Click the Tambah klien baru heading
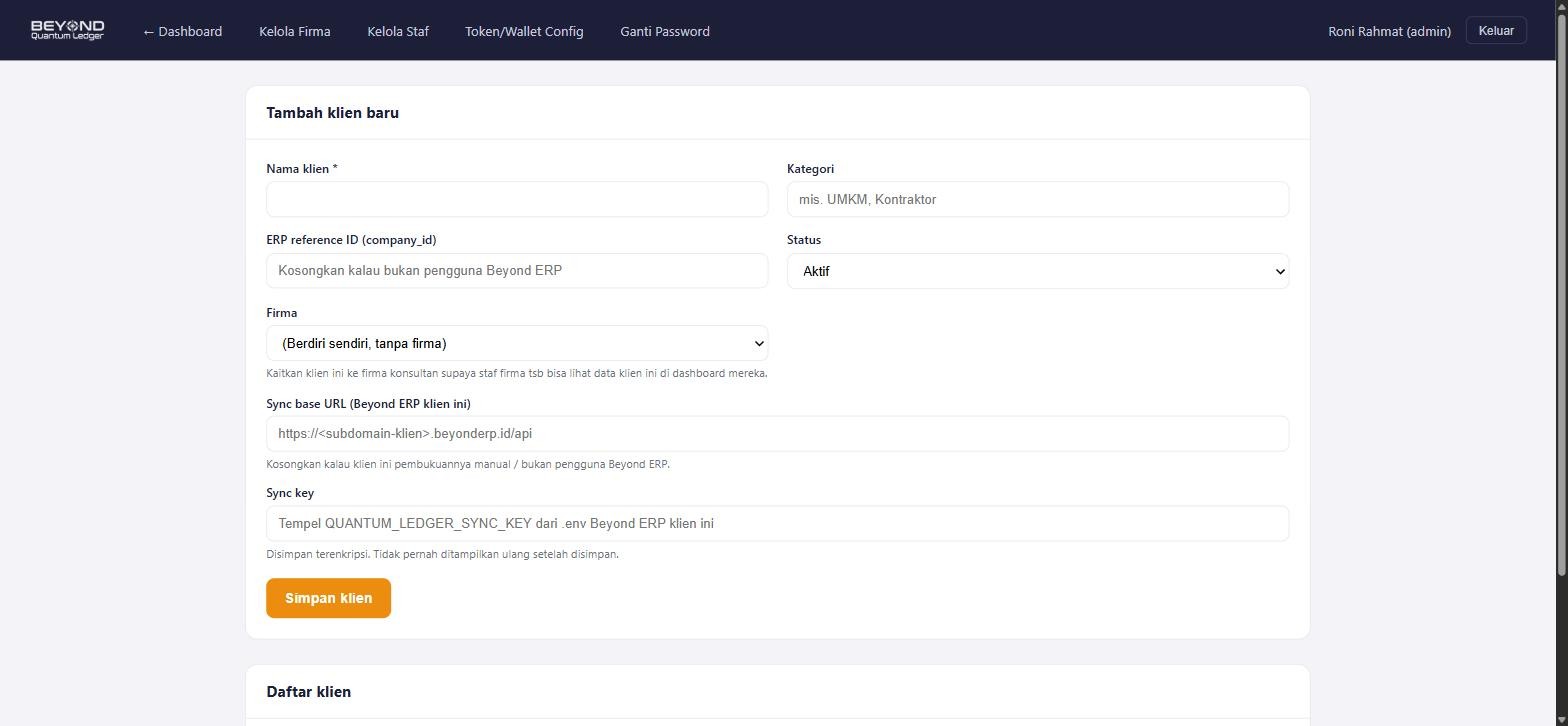The image size is (1568, 726). (332, 113)
